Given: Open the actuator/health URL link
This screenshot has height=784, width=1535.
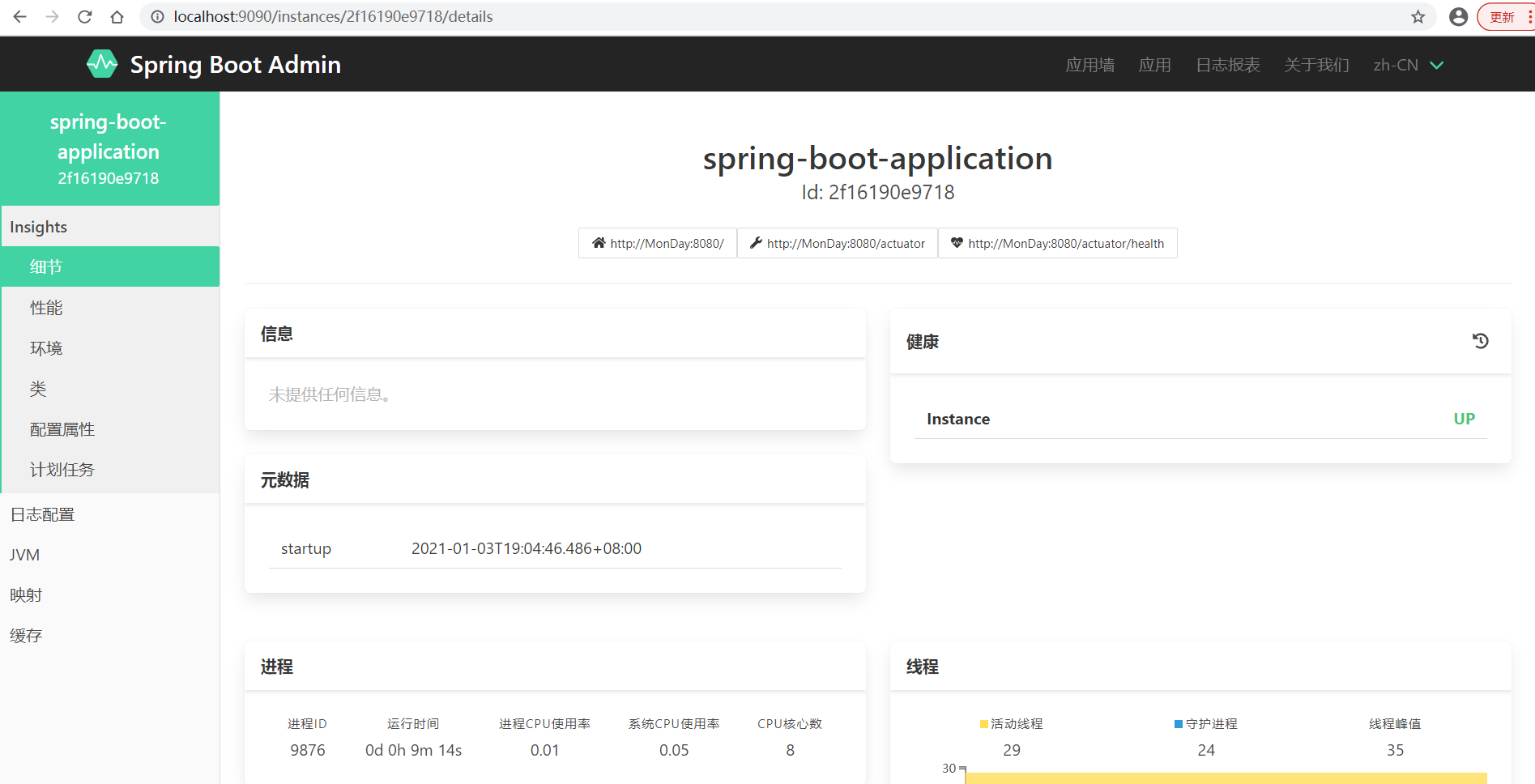Looking at the screenshot, I should coord(1058,243).
